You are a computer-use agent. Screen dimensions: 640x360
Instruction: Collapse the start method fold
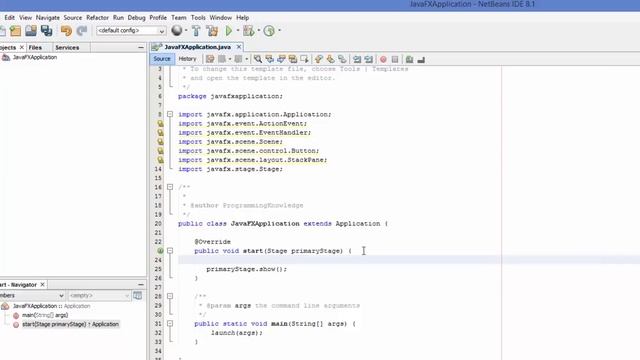pyautogui.click(x=170, y=251)
